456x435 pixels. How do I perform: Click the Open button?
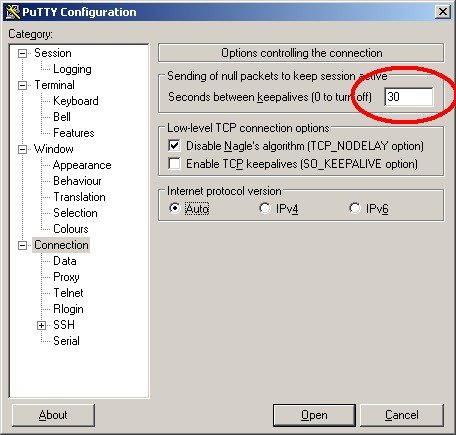314,415
